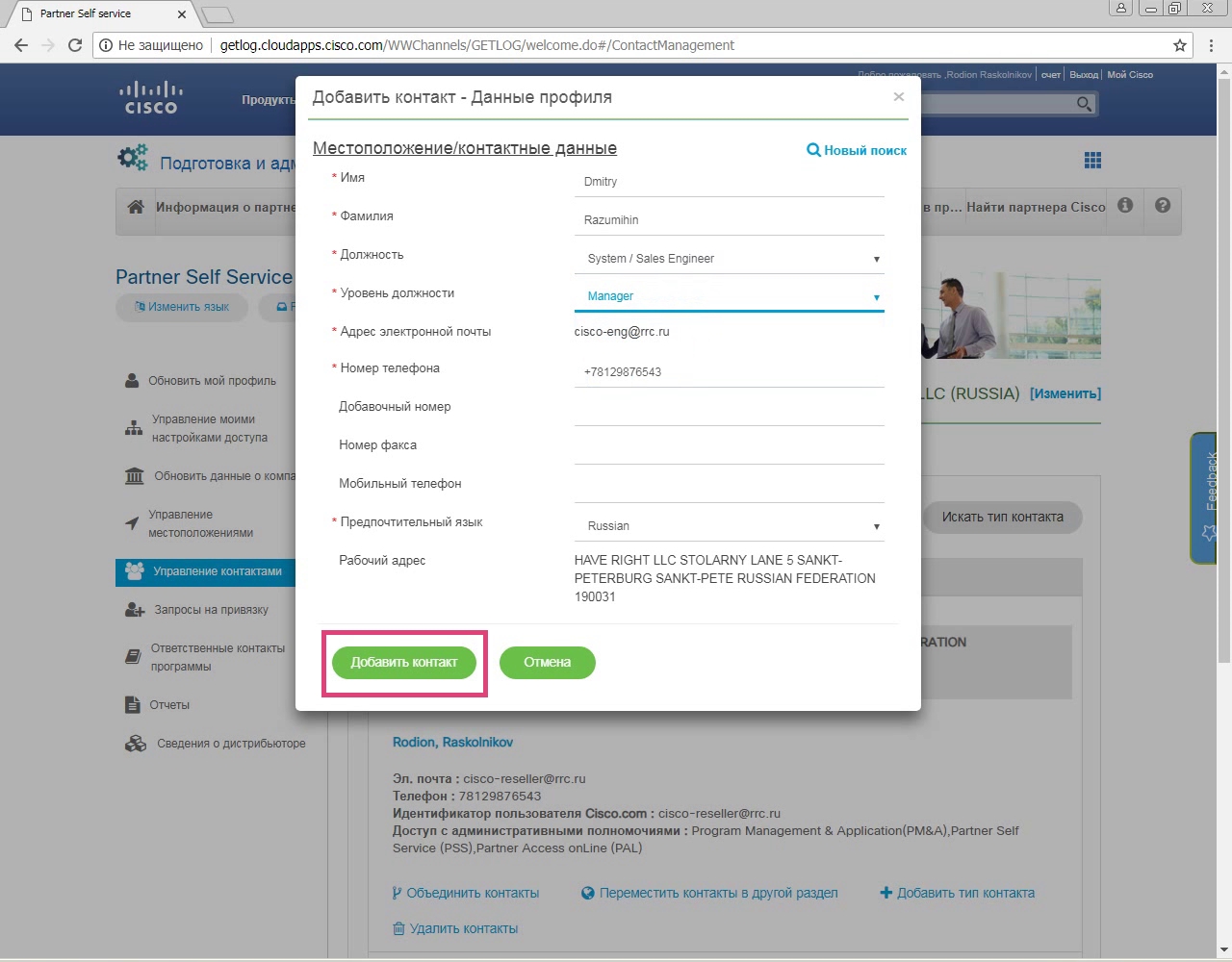Screen dimensions: 1232x962
Task: Click the Добавочный номер input field
Action: (730, 411)
